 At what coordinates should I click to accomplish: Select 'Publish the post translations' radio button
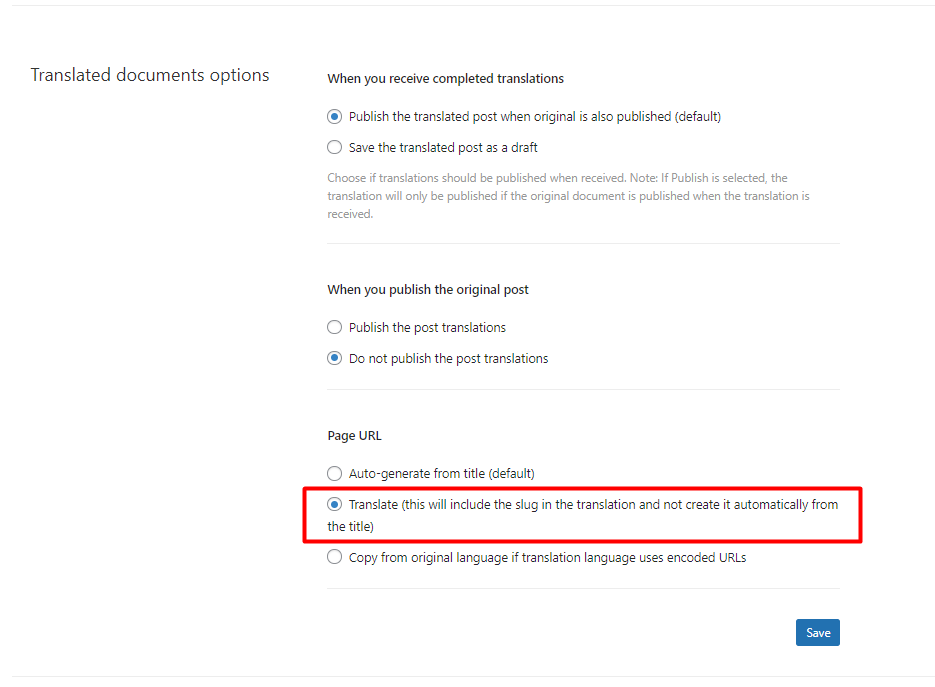tap(335, 327)
